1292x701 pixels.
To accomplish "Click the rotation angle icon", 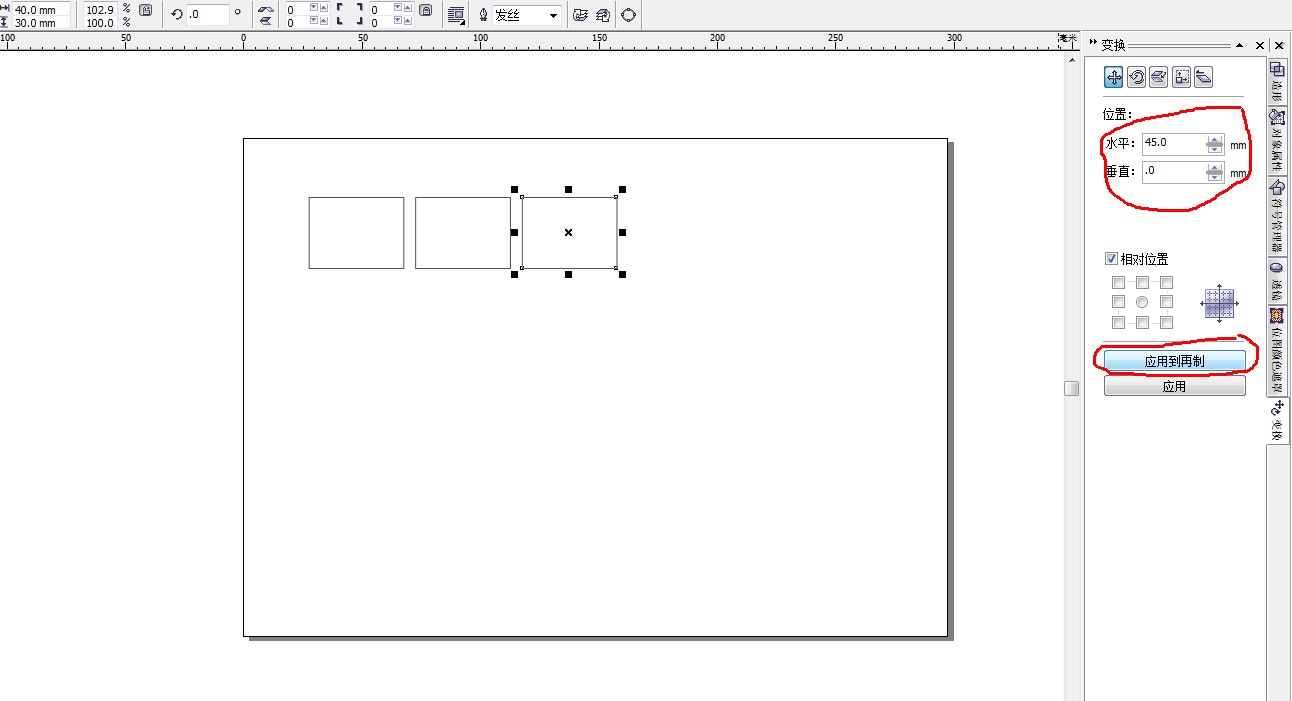I will point(177,14).
